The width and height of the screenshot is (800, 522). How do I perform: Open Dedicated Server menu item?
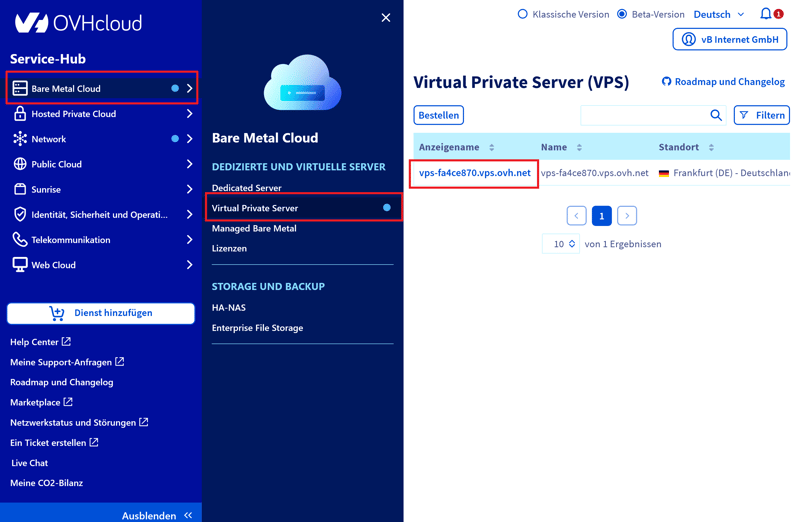coord(247,188)
